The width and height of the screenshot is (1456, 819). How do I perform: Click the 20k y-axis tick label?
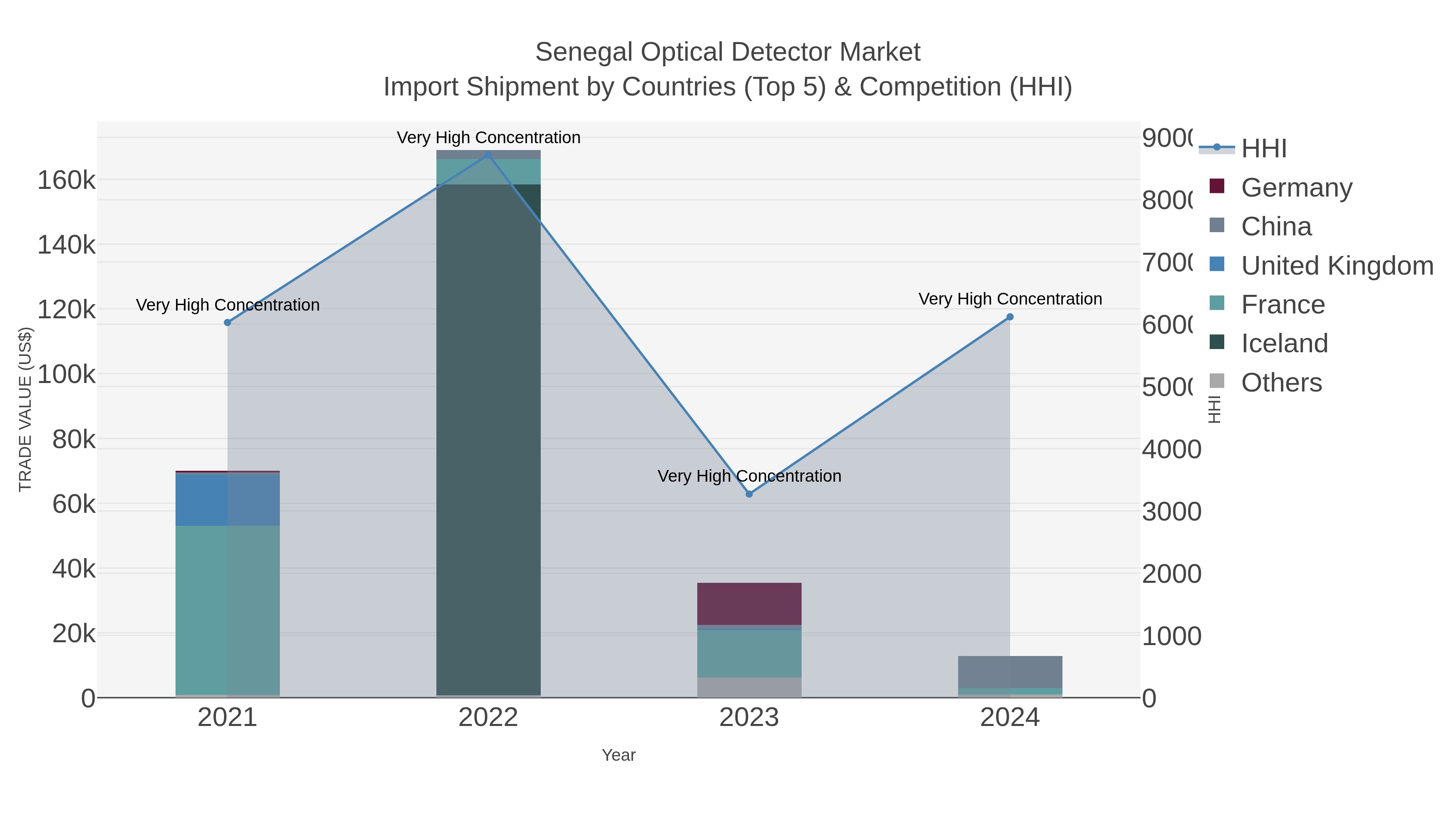[74, 634]
